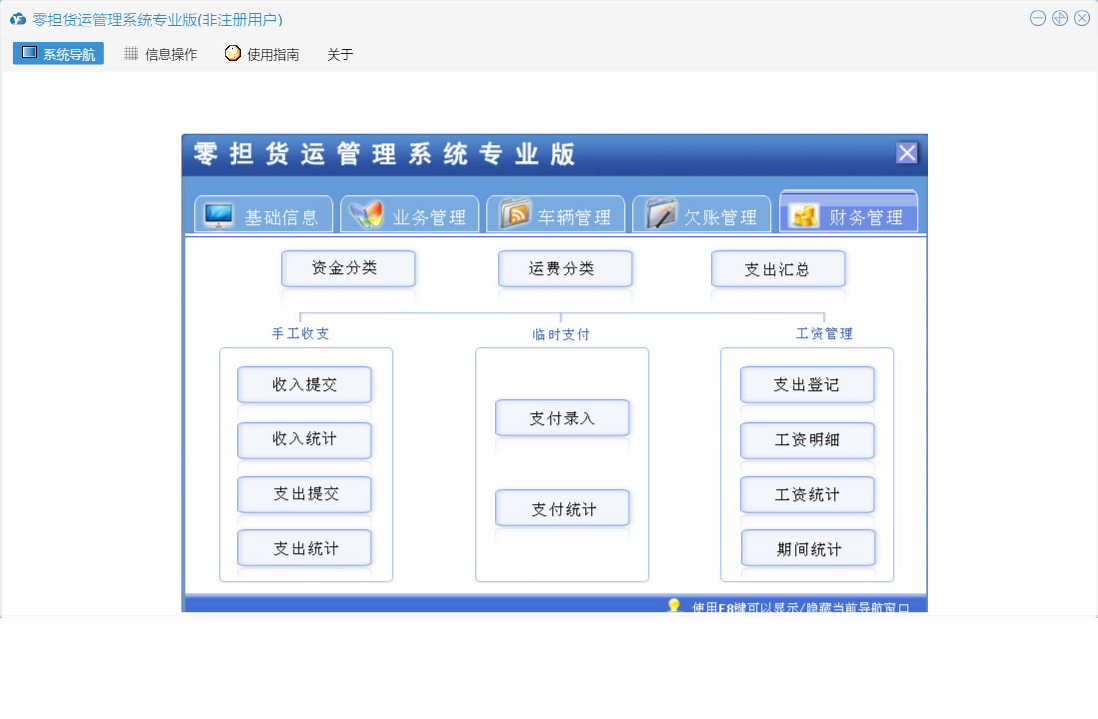The width and height of the screenshot is (1098, 719).
Task: Open the 信息操作 menu
Action: (x=160, y=54)
